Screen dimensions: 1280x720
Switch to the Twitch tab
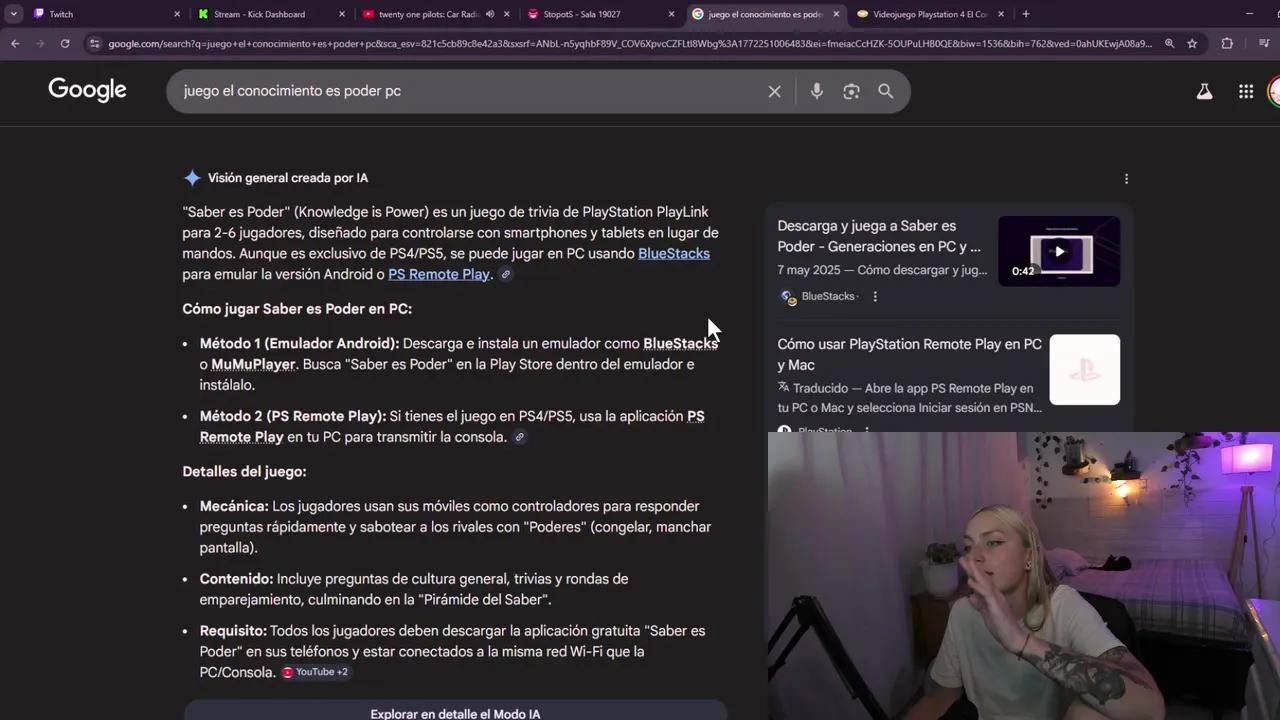[x=100, y=14]
